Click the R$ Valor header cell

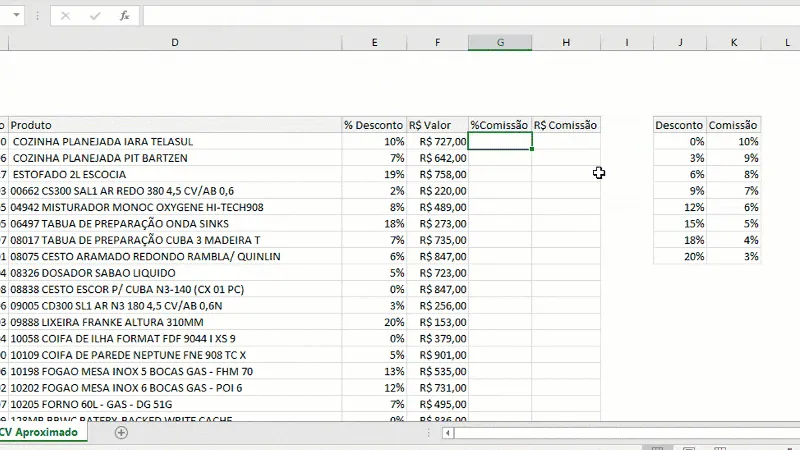tap(437, 125)
